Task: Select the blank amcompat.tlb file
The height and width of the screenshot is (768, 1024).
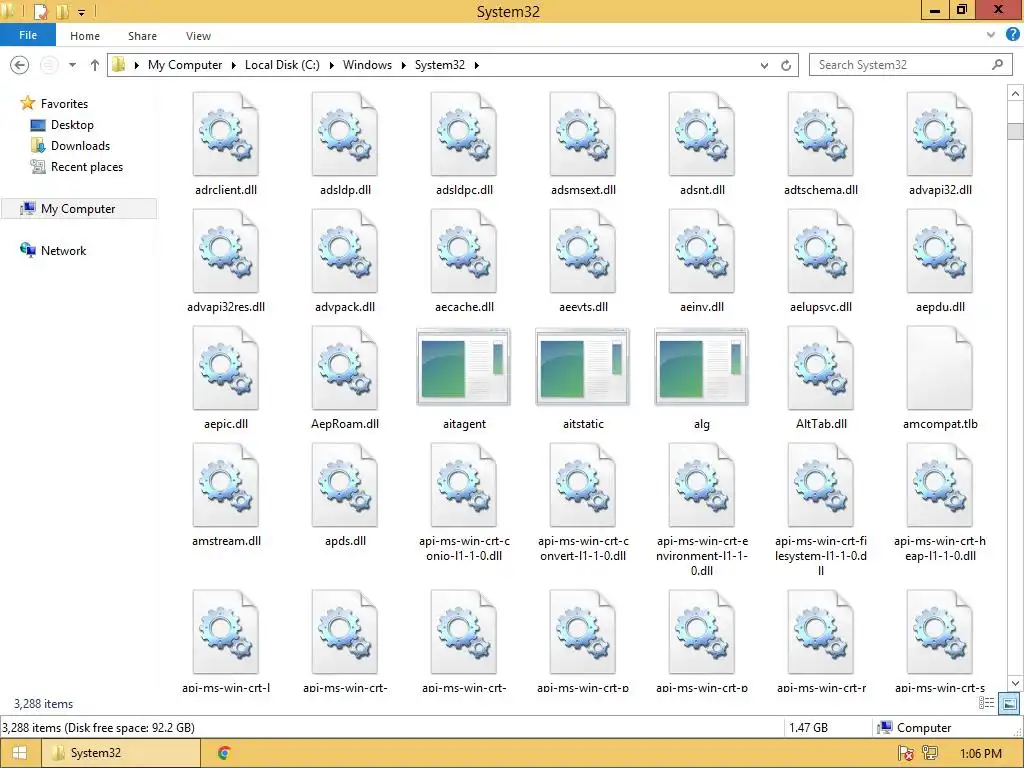Action: coord(940,368)
